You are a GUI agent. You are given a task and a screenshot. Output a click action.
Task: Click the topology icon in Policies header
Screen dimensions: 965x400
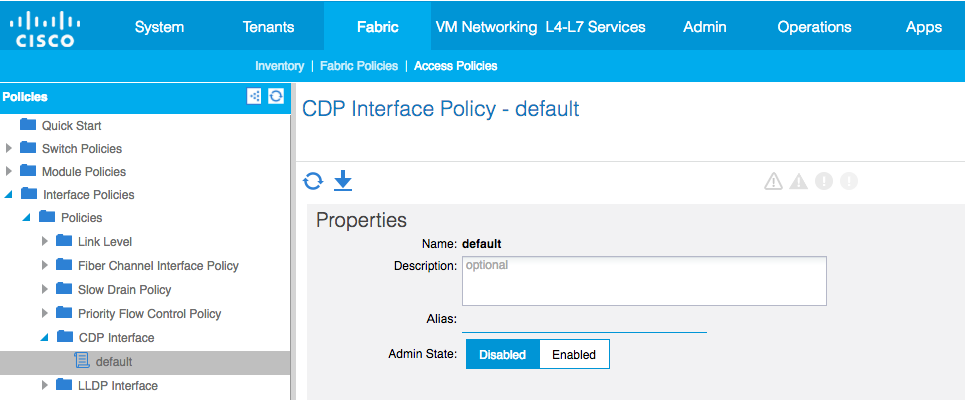pyautogui.click(x=254, y=96)
